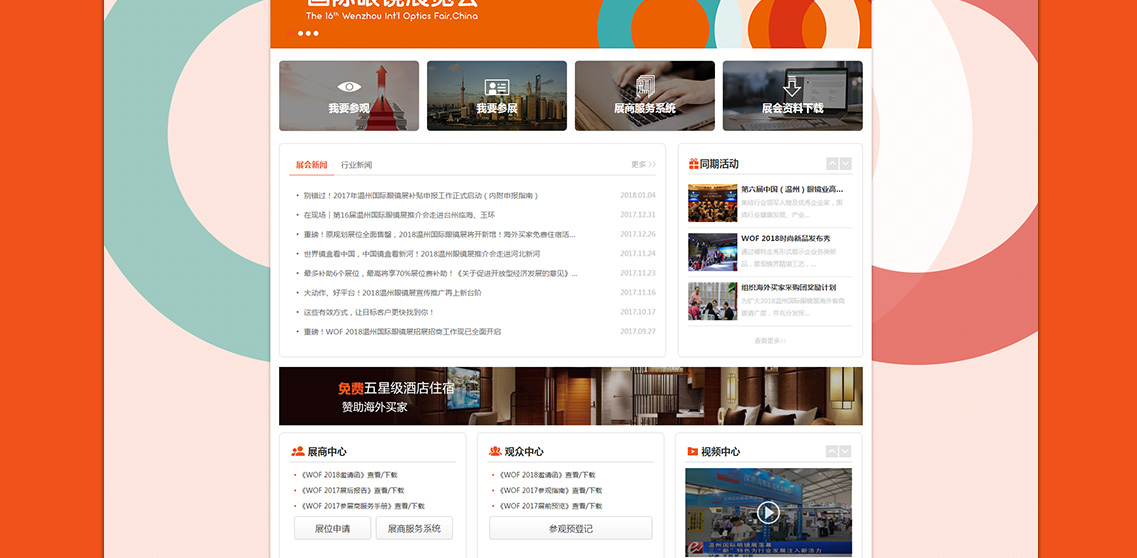
Task: Click the 展位申请 button
Action: coord(332,528)
